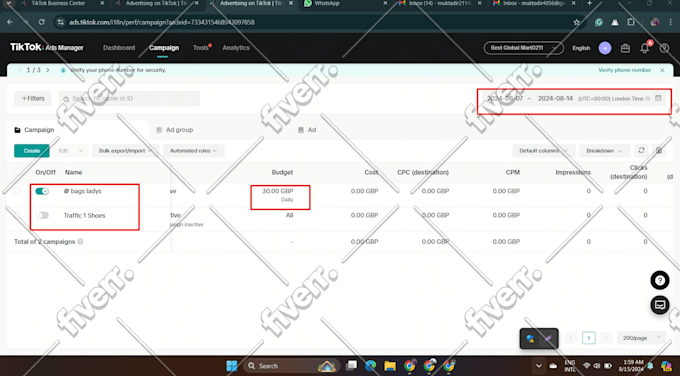Screen dimensions: 680x376
Task: Click the green Create button
Action: tap(32, 150)
